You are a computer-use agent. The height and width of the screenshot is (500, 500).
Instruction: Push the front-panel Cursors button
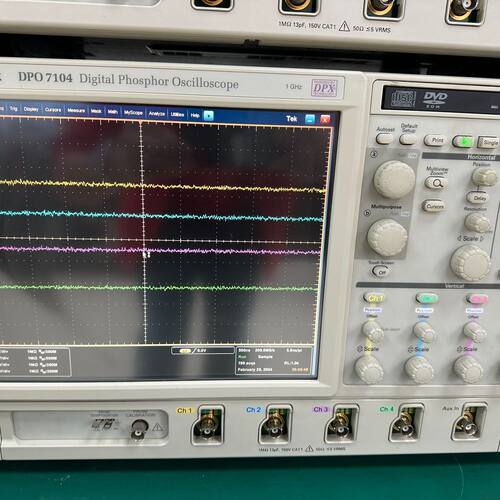coord(434,206)
